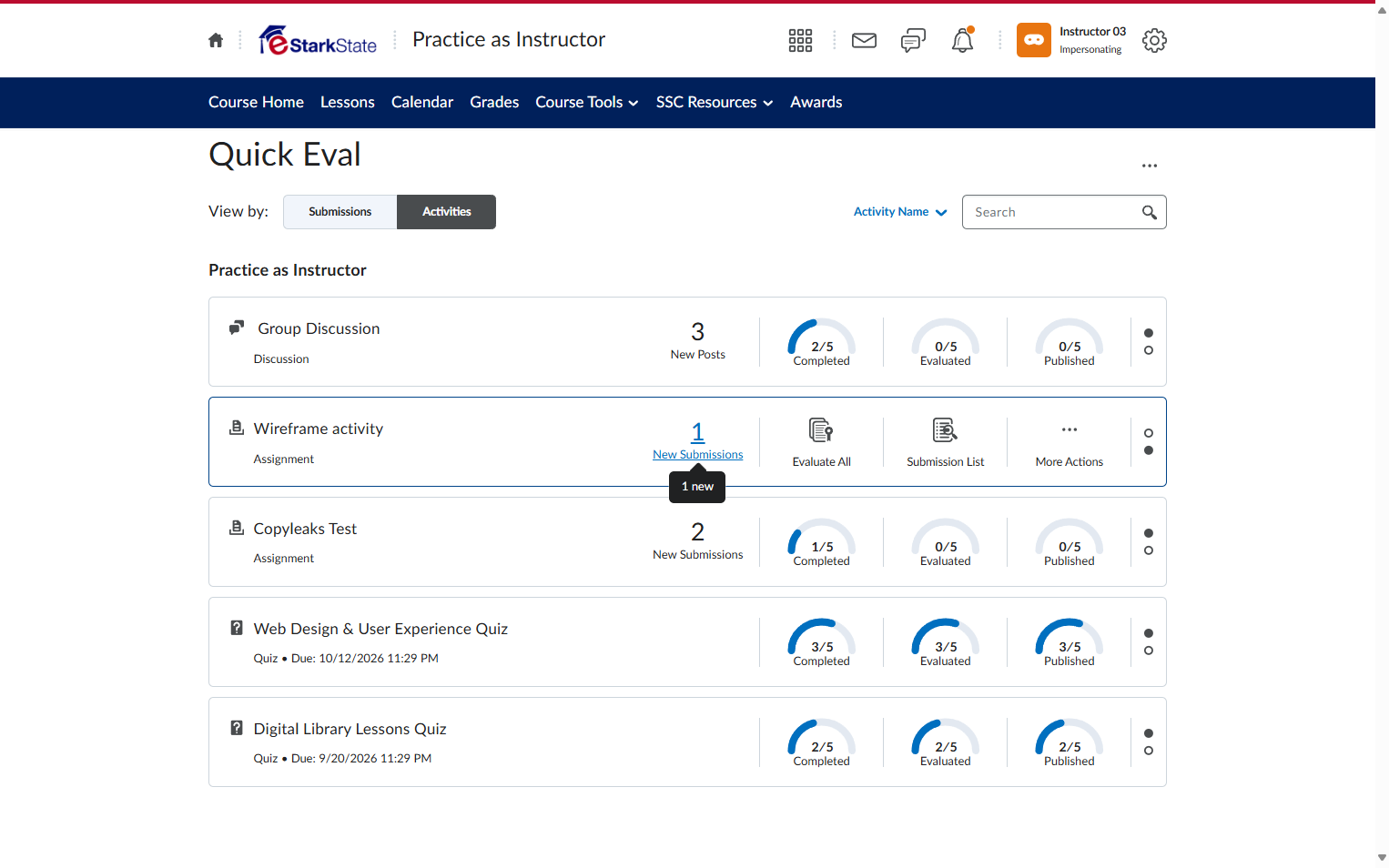
Task: Open Quick Eval options ellipsis menu
Action: point(1150,166)
